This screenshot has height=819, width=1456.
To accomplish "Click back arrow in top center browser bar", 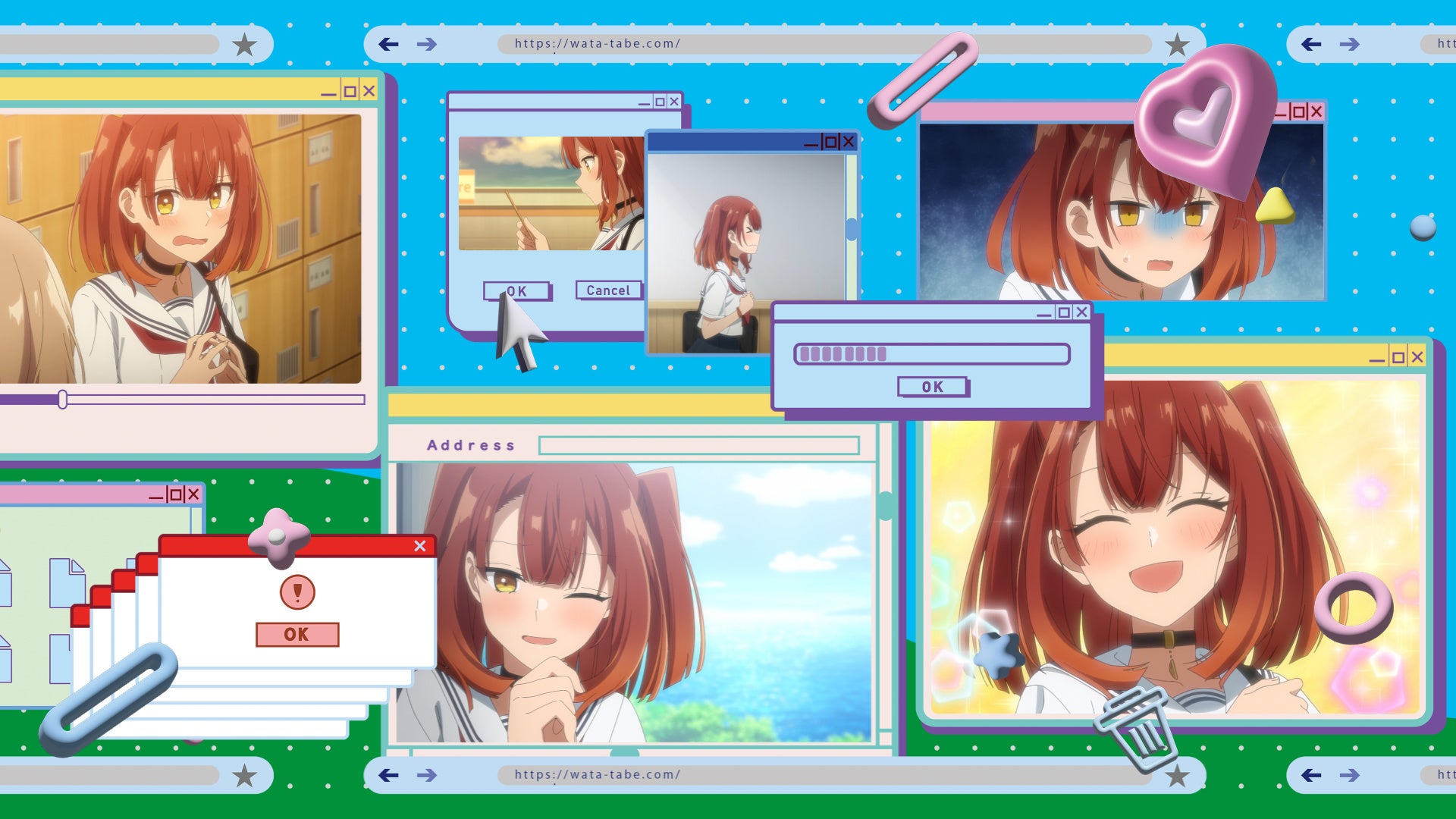I will coord(388,44).
